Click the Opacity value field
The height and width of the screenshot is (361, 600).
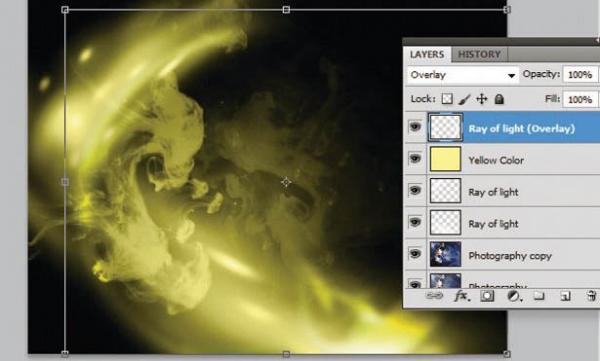[x=580, y=75]
